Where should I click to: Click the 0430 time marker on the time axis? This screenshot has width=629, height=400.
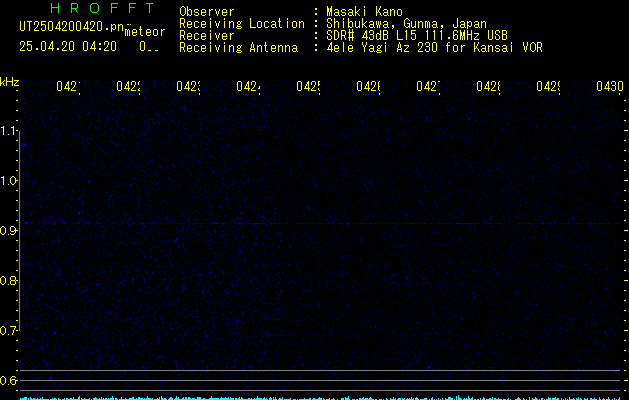(x=610, y=86)
